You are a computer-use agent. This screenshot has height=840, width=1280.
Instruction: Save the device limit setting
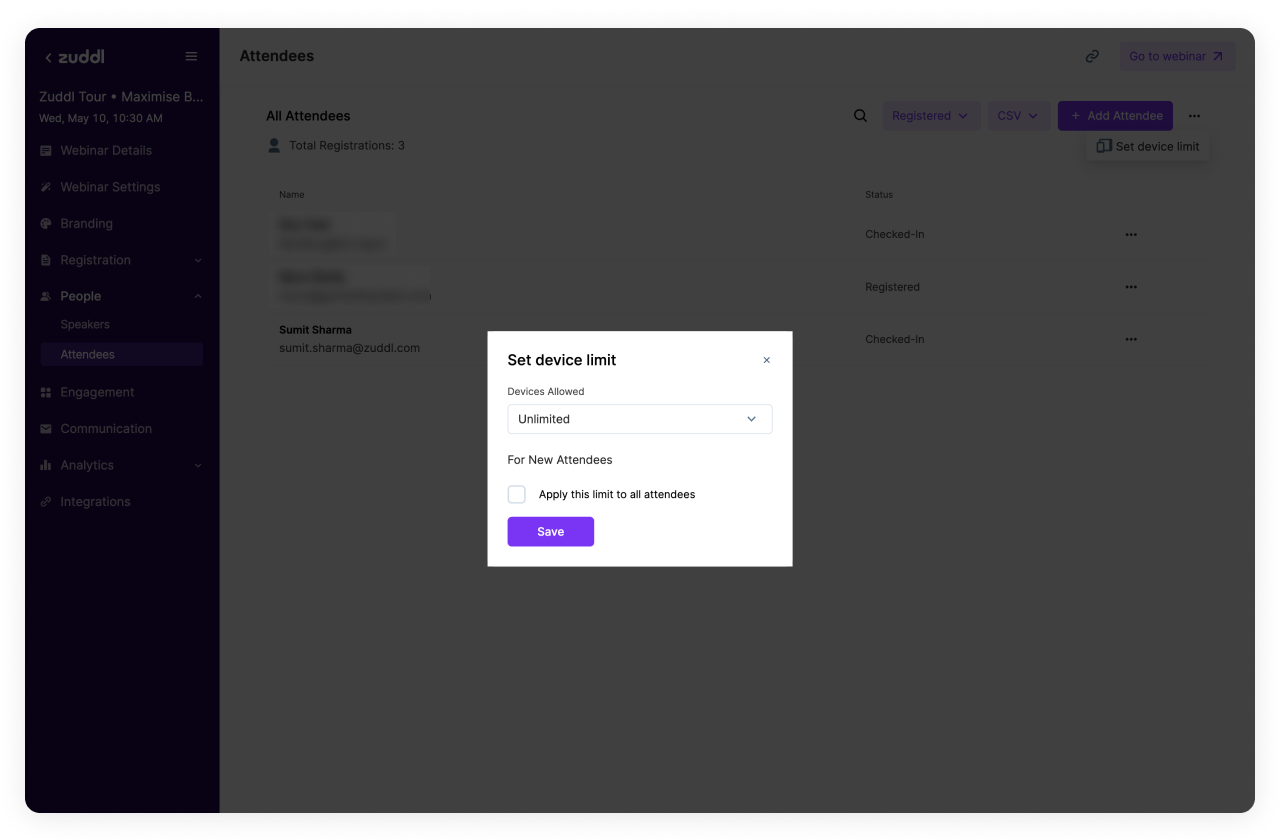[x=550, y=532]
